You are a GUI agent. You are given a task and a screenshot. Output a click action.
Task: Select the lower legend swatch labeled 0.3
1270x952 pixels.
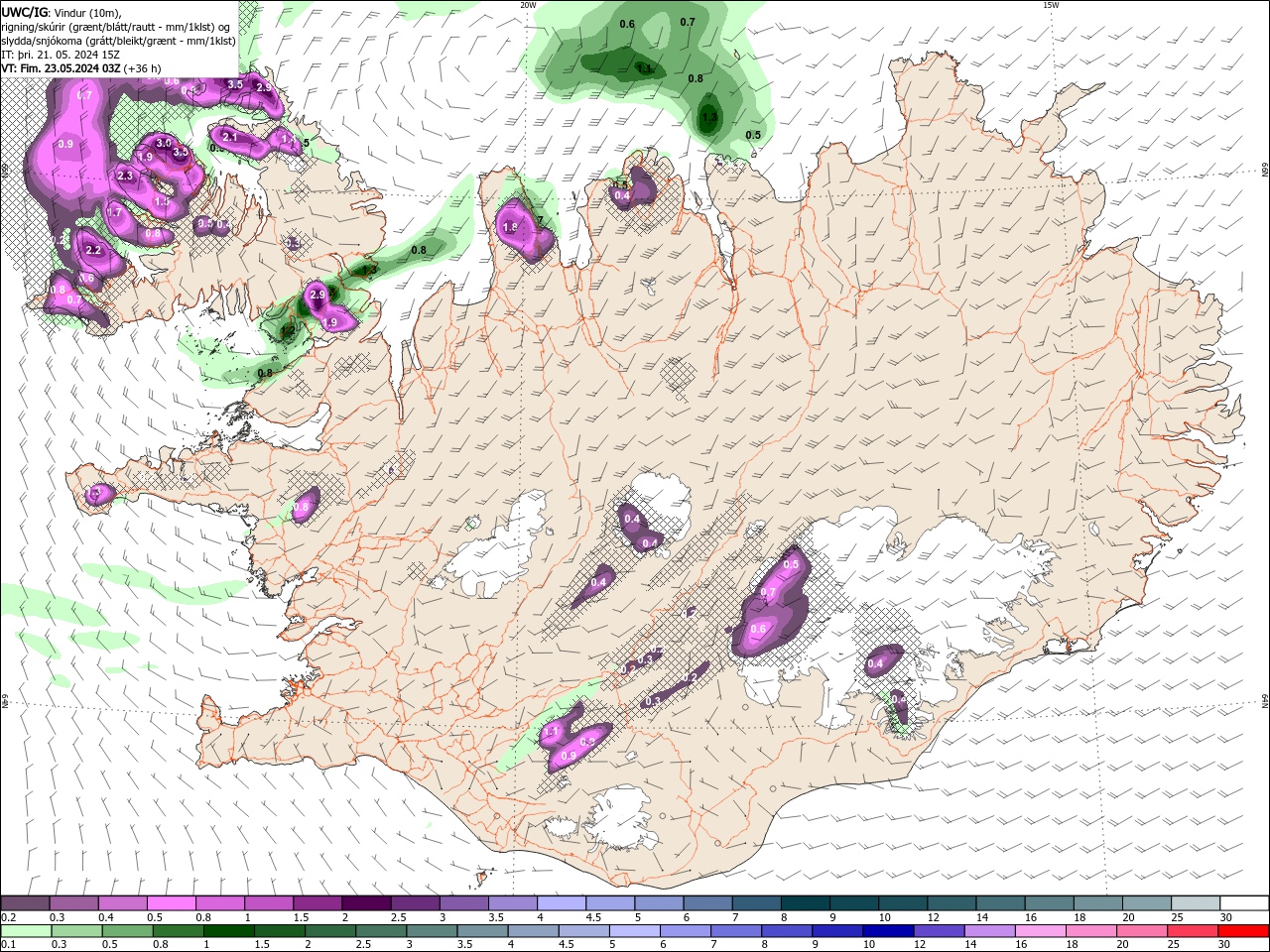(76, 931)
